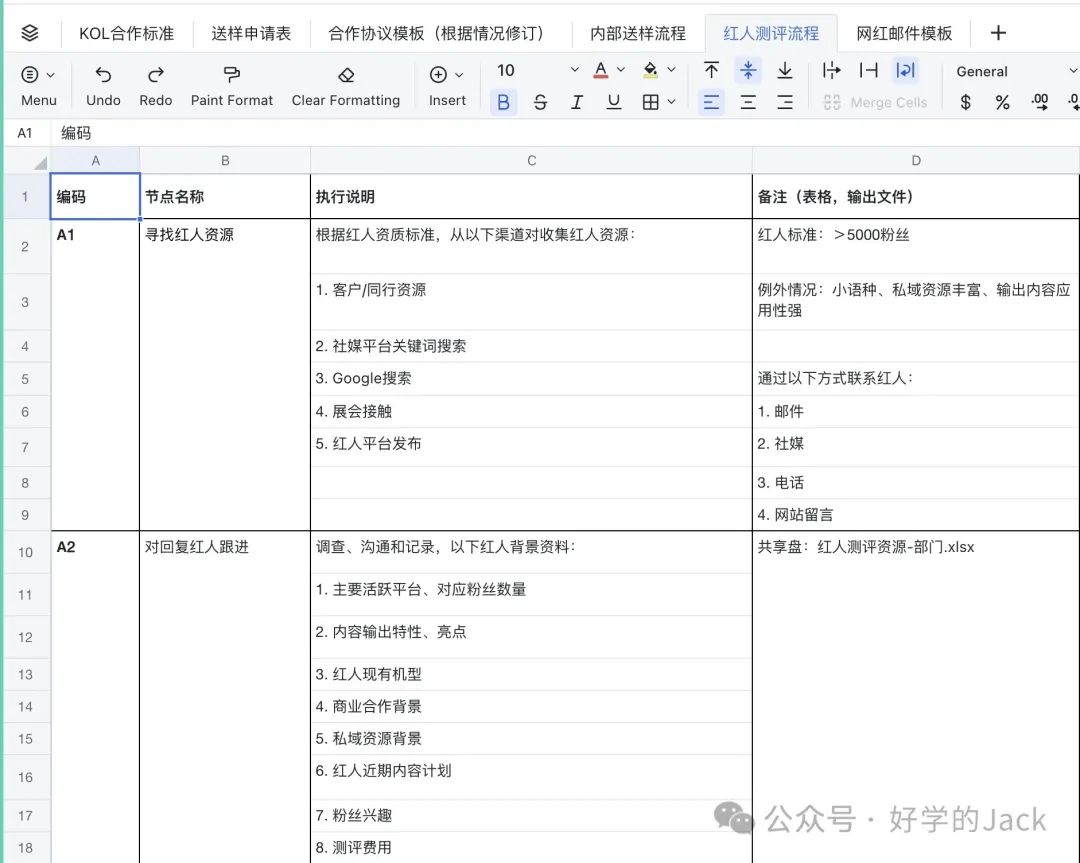Align text left
This screenshot has height=863, width=1080.
pyautogui.click(x=712, y=103)
